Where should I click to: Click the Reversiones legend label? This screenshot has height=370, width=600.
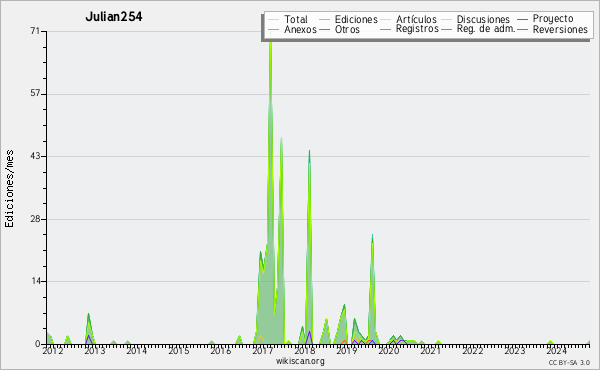(x=560, y=29)
